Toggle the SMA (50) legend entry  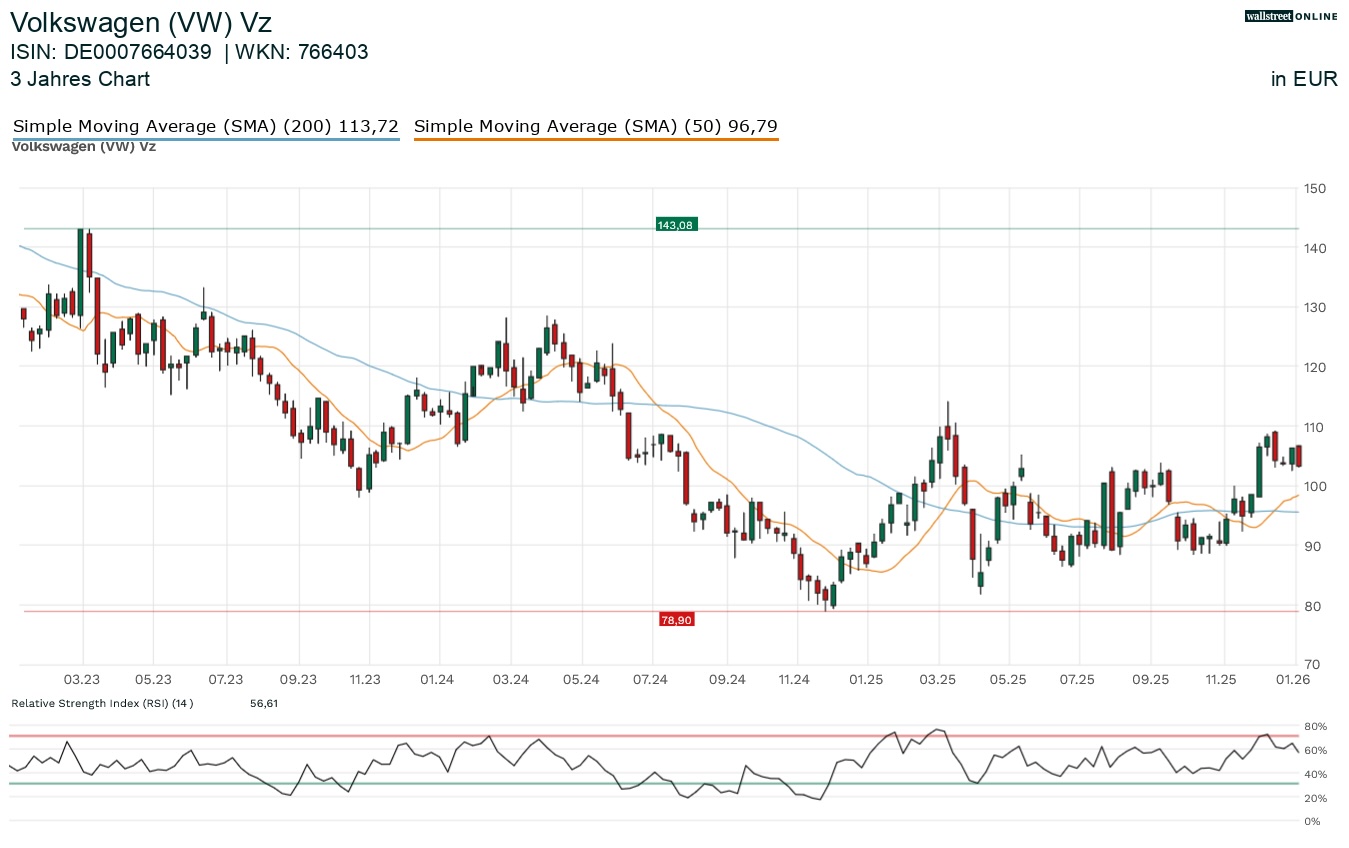pyautogui.click(x=595, y=126)
